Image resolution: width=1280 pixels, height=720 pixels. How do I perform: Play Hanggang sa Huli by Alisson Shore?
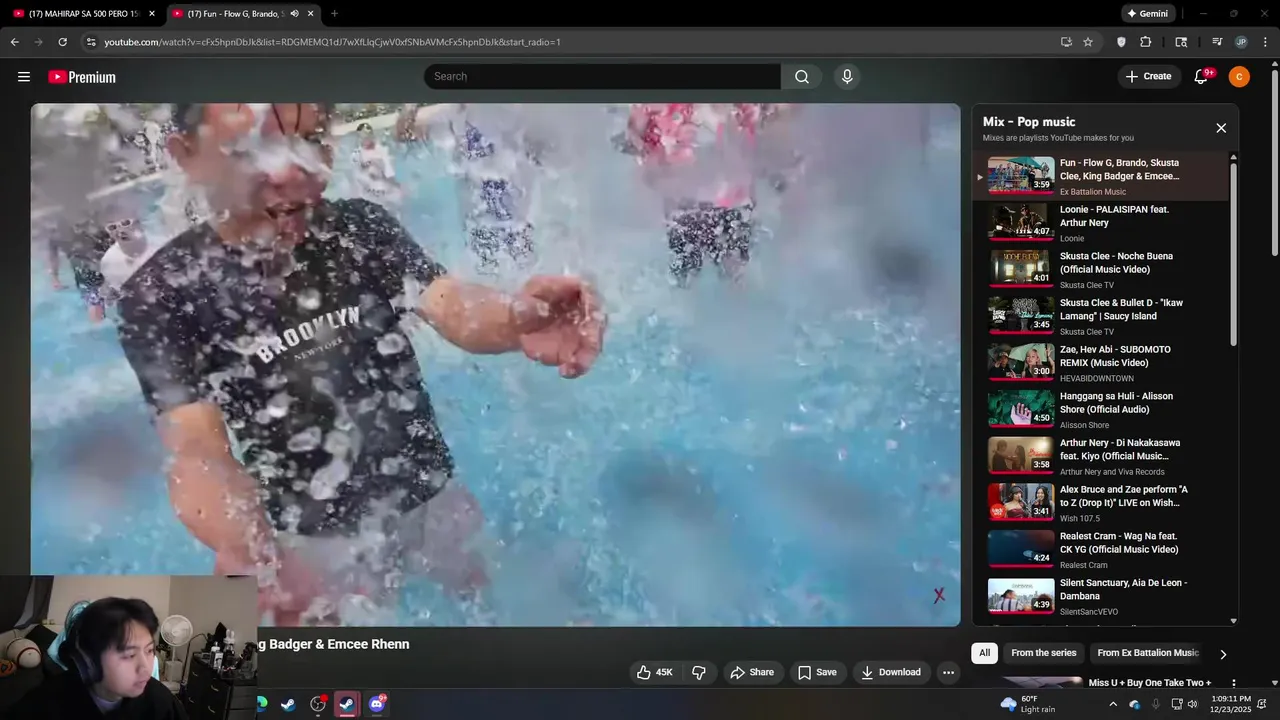[x=1100, y=410]
